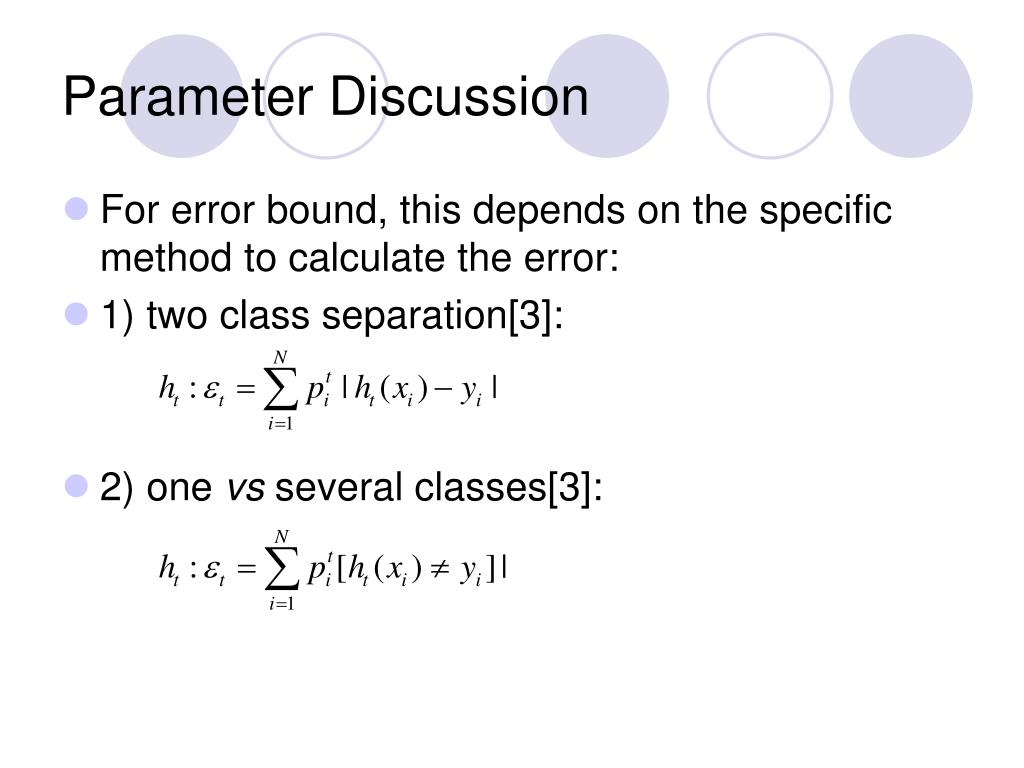Click the first outlined circle behind 'Discussion'
This screenshot has width=1024, height=768.
[x=326, y=96]
